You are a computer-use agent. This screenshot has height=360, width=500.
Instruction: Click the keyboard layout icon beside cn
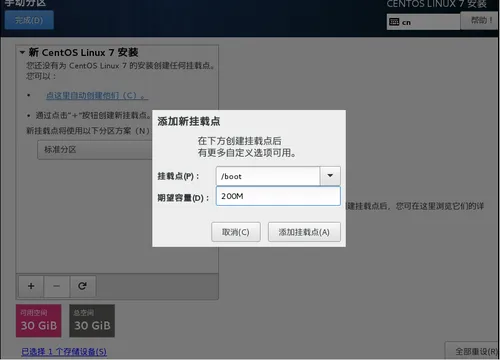pyautogui.click(x=394, y=22)
